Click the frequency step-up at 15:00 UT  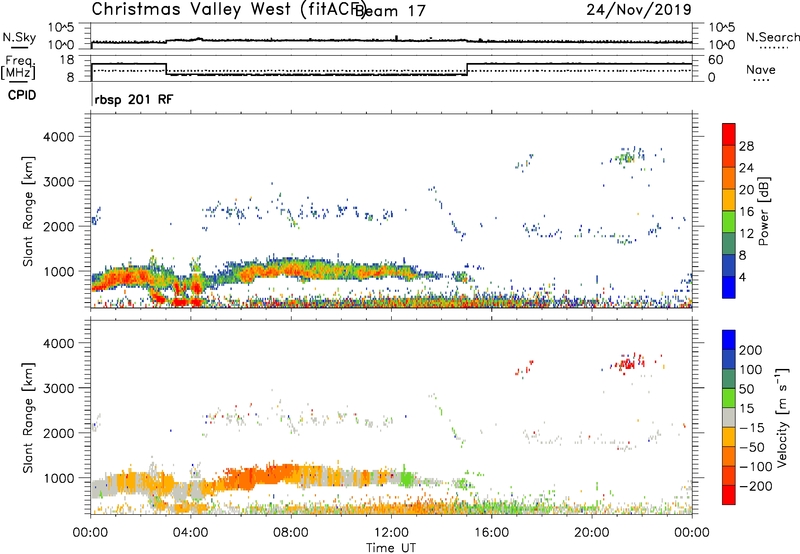(467, 69)
